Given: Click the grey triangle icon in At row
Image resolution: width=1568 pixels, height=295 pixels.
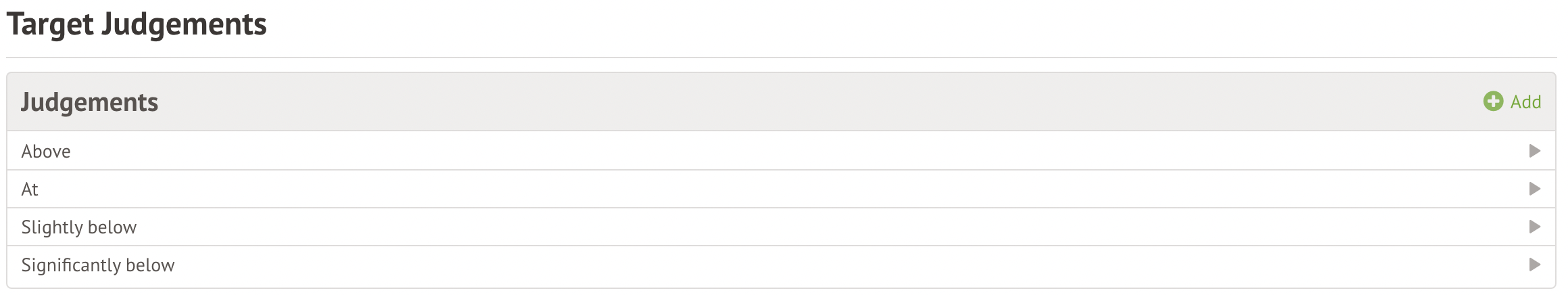Looking at the screenshot, I should [1534, 189].
